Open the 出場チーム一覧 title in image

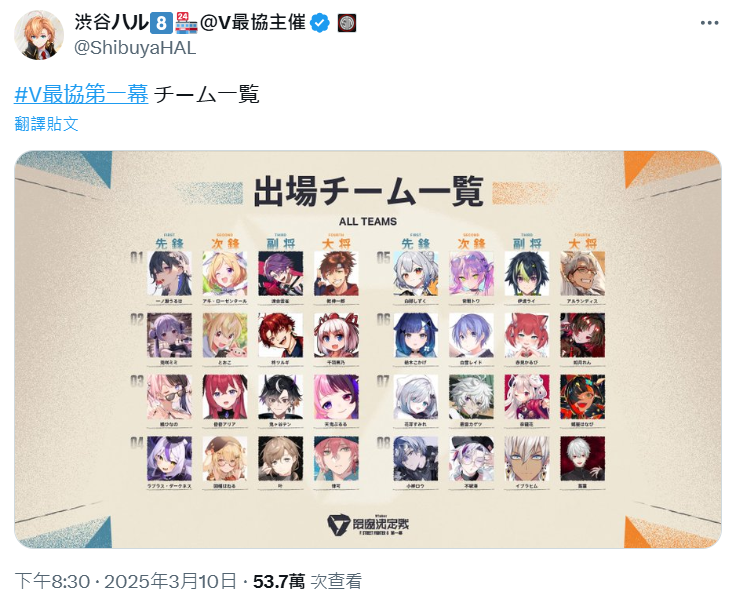coord(368,192)
